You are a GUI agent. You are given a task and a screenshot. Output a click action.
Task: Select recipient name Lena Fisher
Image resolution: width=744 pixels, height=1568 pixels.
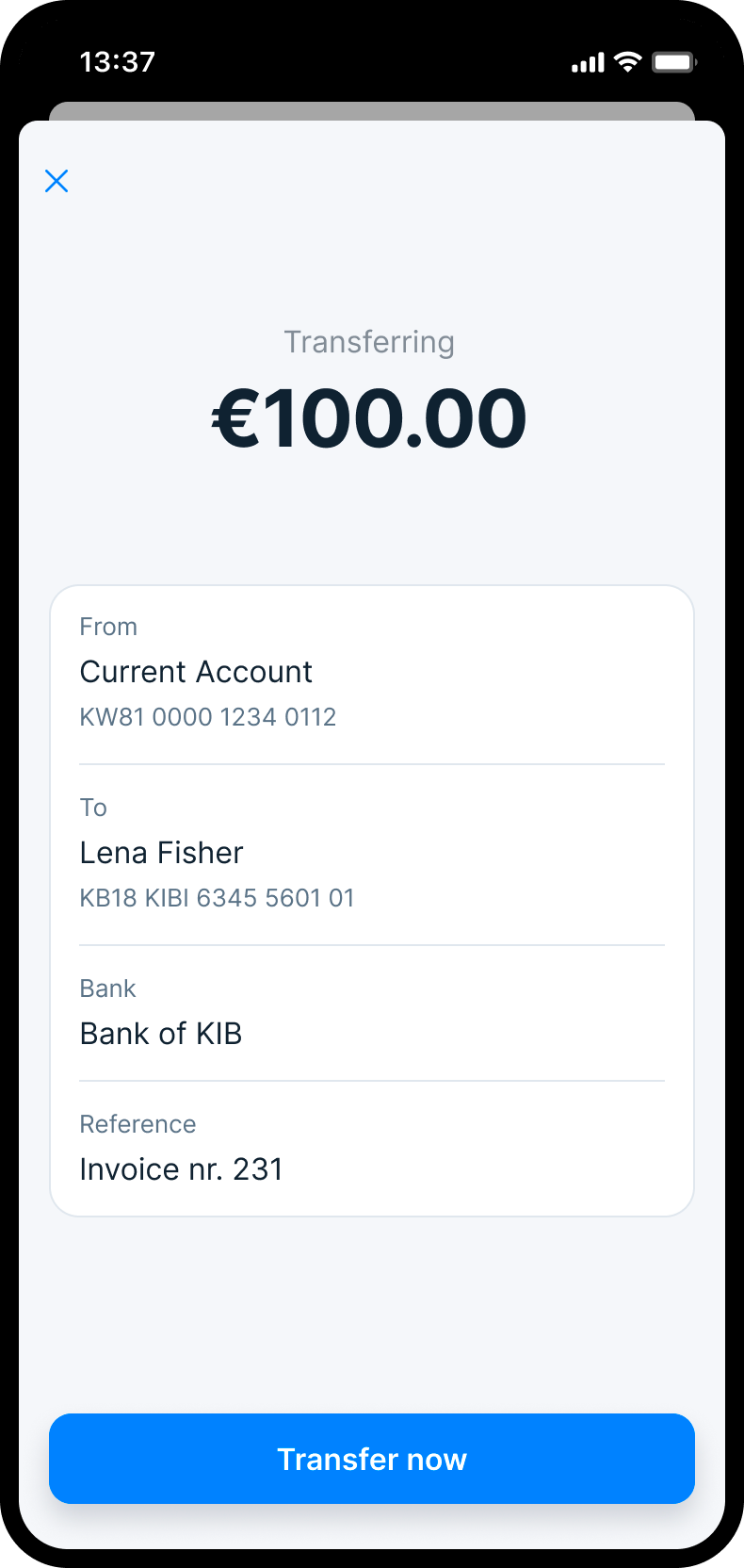162,853
